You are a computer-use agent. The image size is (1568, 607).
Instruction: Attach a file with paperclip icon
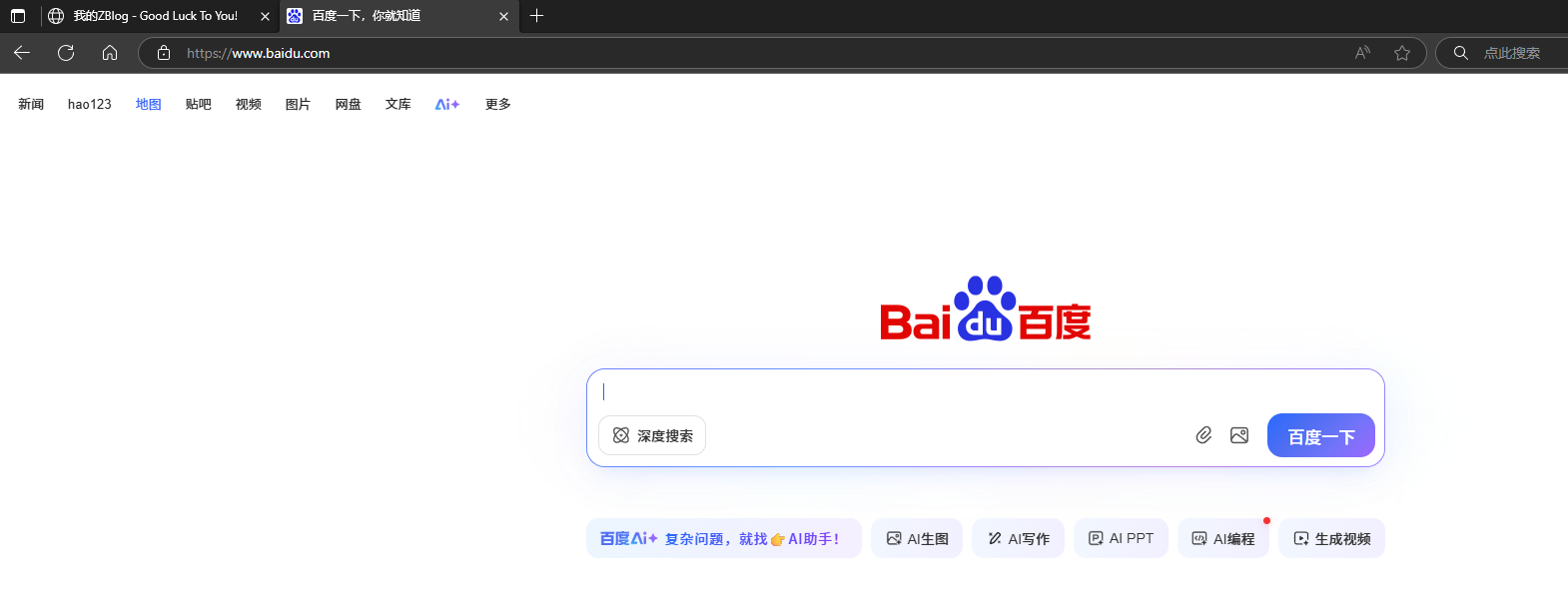1203,435
